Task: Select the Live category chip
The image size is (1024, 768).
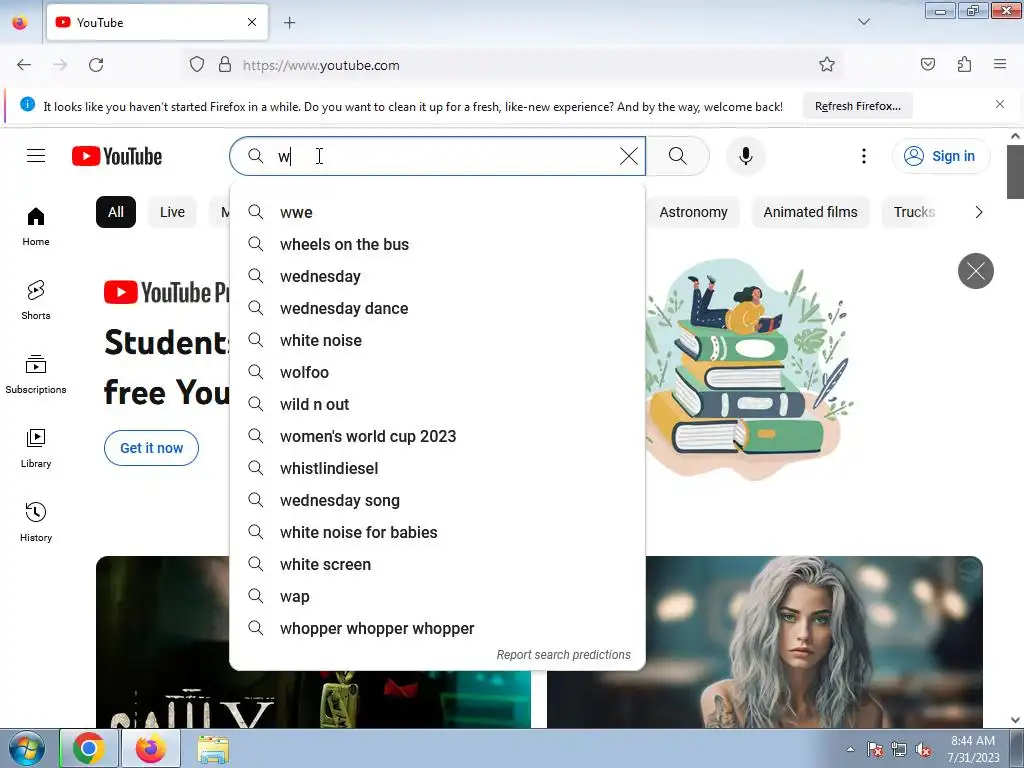Action: coord(172,212)
